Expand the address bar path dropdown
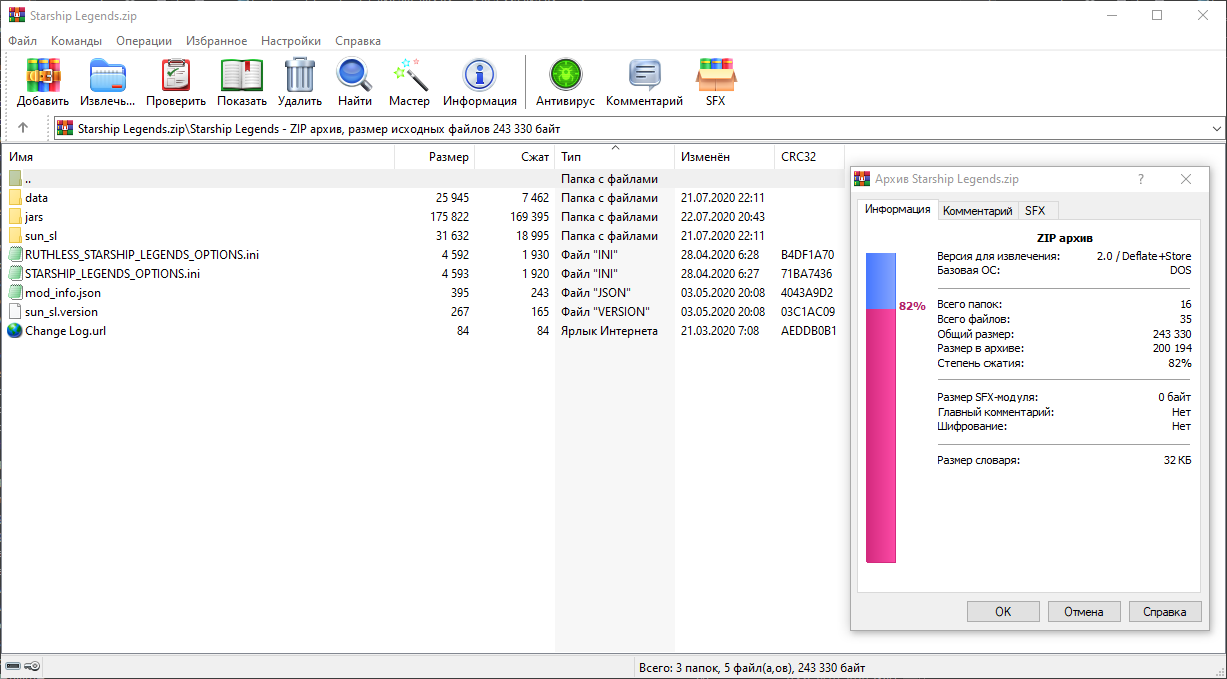 click(x=1216, y=129)
